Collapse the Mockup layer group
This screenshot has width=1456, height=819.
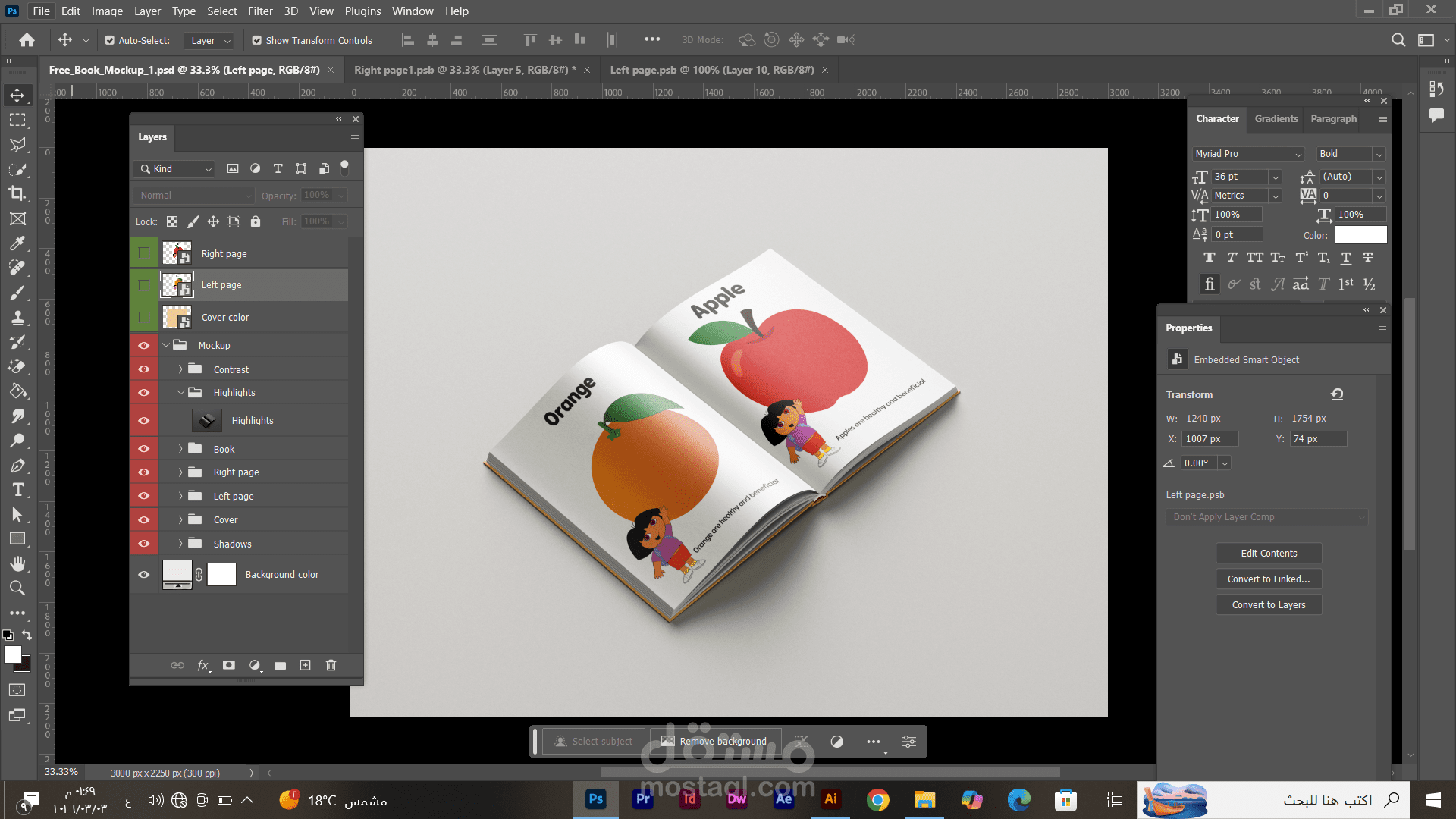(166, 345)
